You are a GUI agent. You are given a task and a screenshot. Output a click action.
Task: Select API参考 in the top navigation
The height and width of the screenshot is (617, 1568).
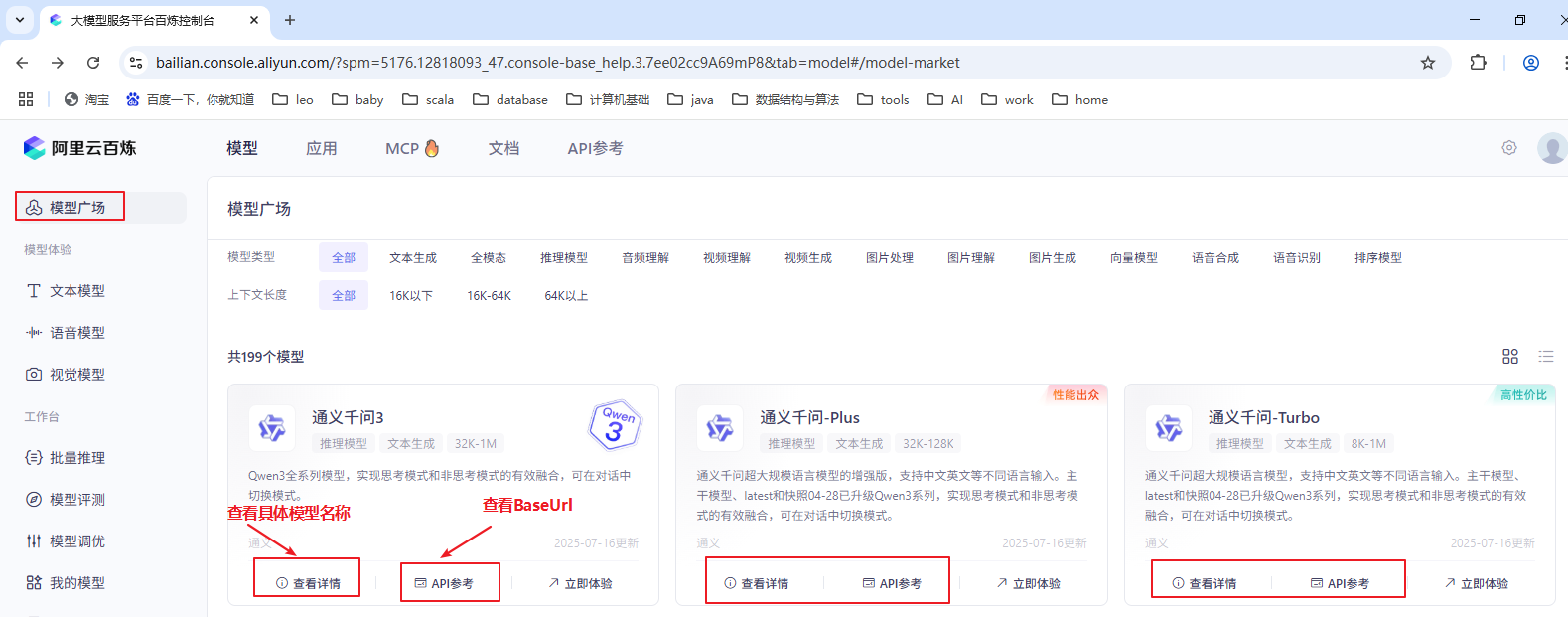596,148
